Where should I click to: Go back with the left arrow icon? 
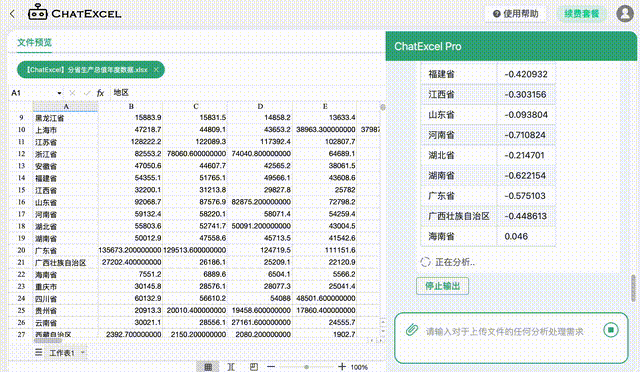[12, 14]
